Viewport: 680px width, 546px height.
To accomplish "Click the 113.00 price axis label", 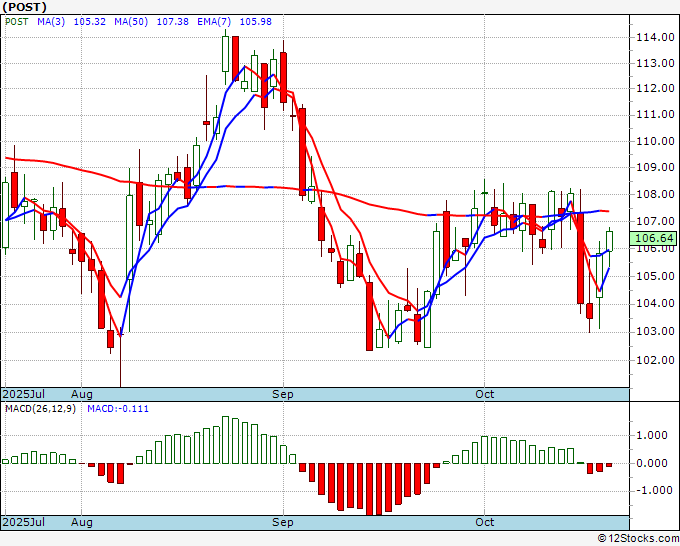I will coord(655,63).
